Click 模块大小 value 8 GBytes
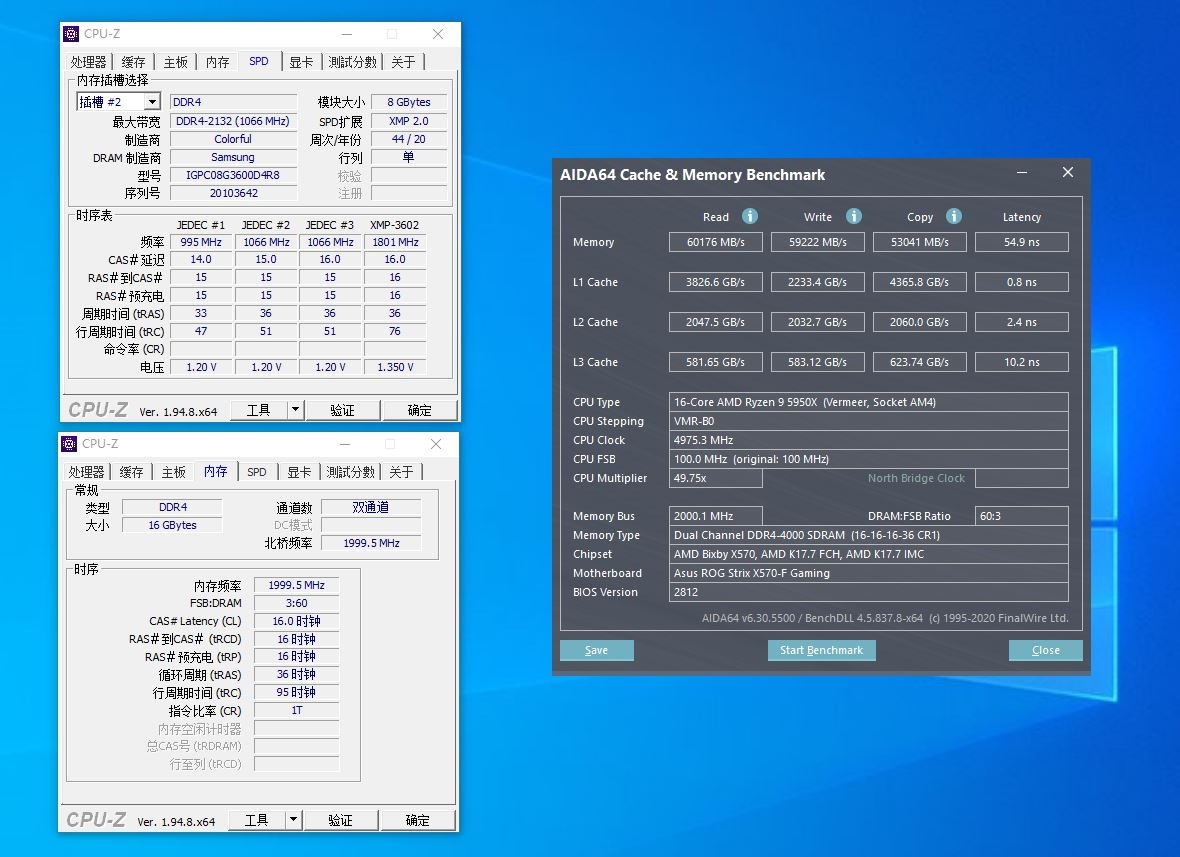Viewport: 1180px width, 857px height. (409, 102)
